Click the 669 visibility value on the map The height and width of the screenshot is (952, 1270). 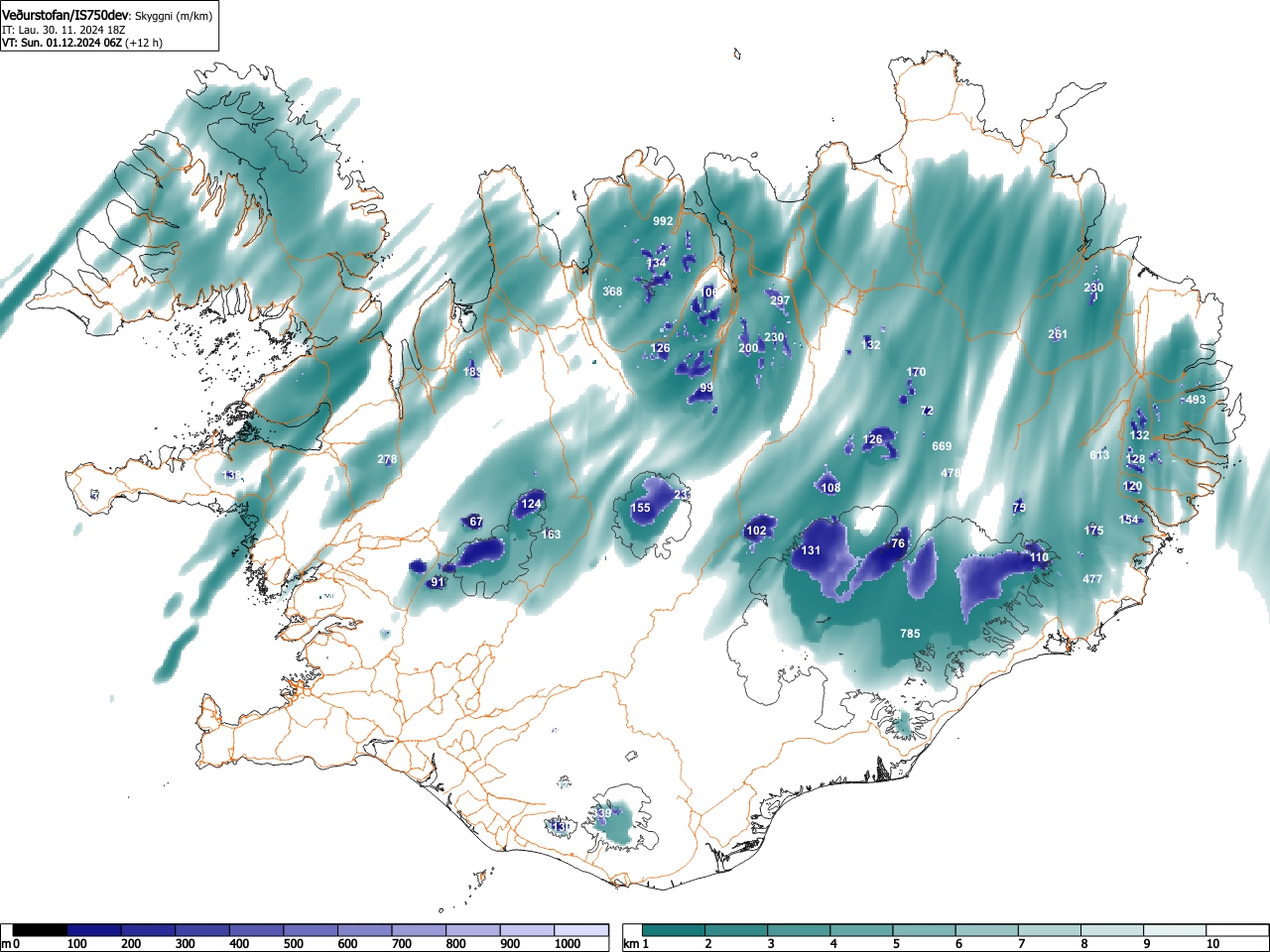pos(942,446)
